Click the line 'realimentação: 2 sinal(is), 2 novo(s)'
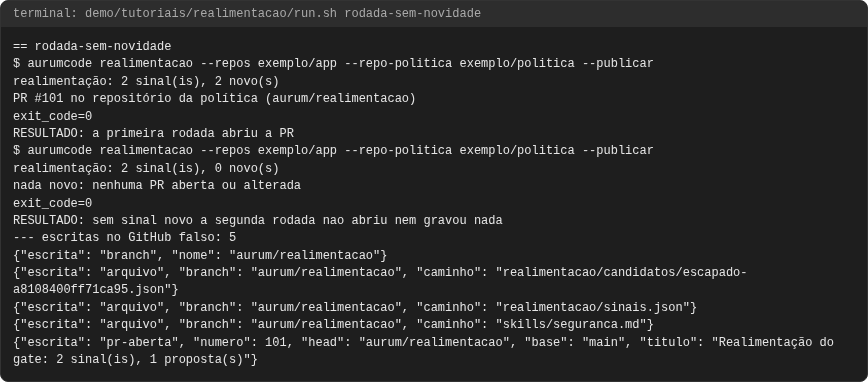The width and height of the screenshot is (868, 383). click(x=146, y=81)
